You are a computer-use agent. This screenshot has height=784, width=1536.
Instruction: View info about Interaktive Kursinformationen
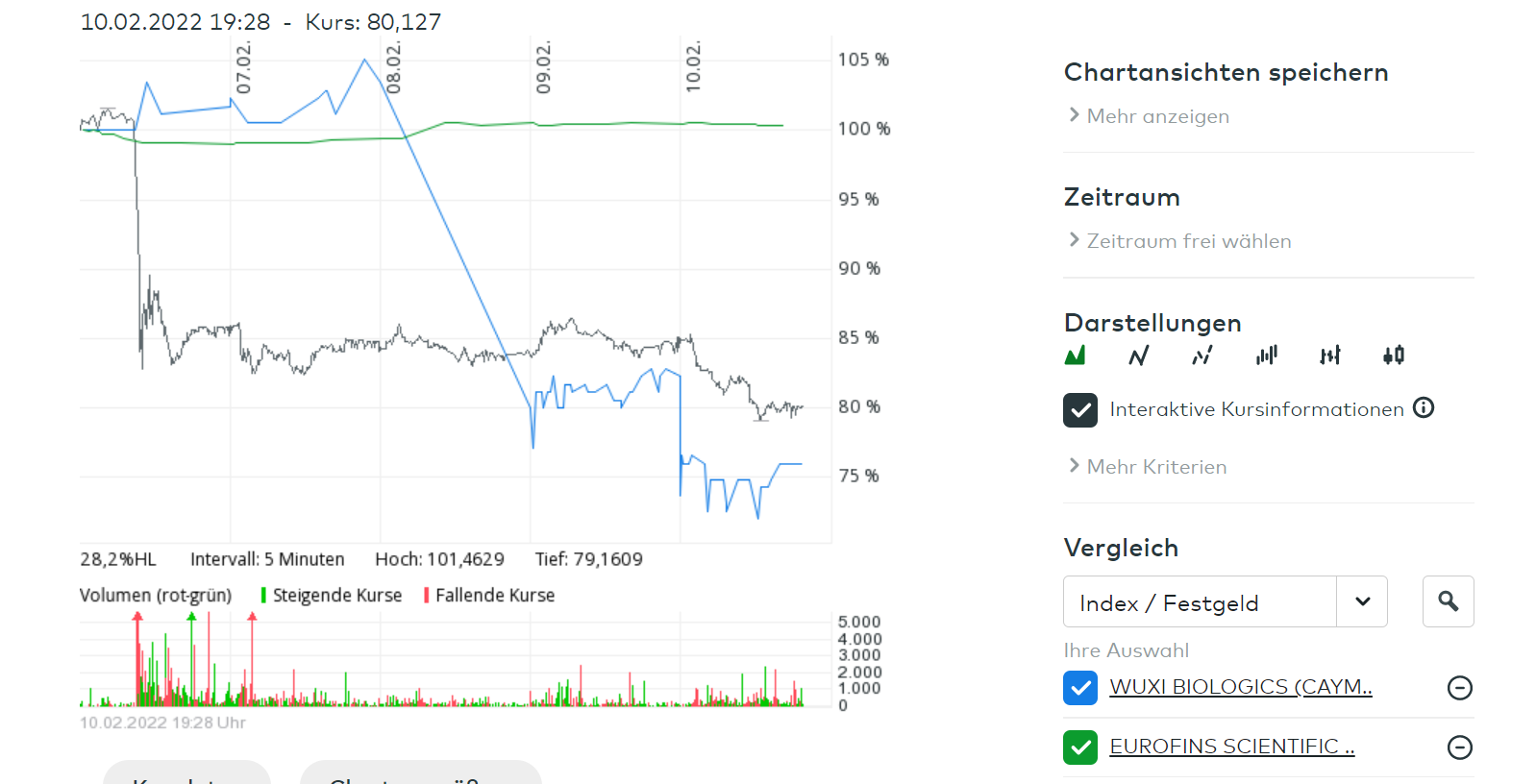pyautogui.click(x=1424, y=407)
